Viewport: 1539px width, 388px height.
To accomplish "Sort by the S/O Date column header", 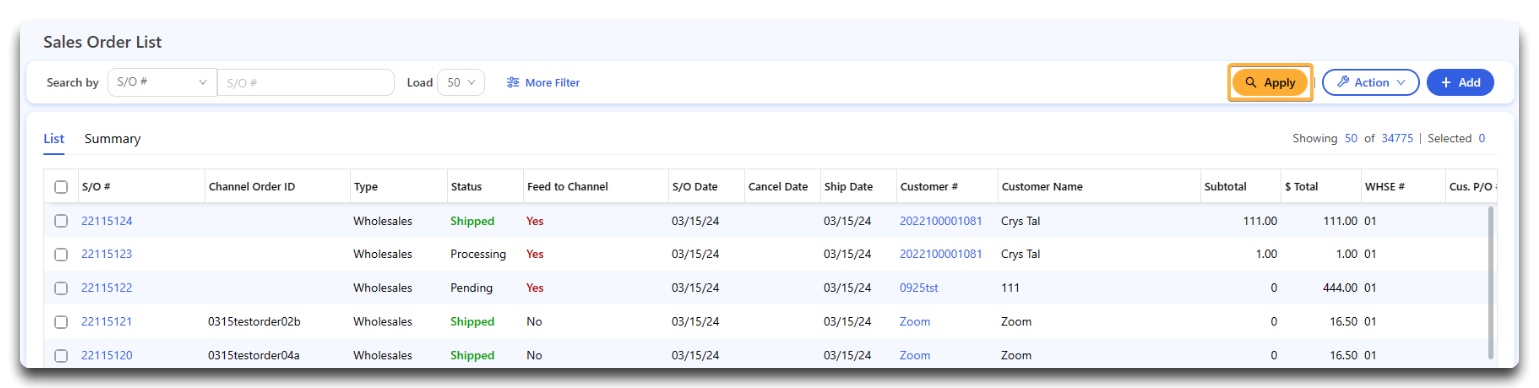I will tap(694, 187).
